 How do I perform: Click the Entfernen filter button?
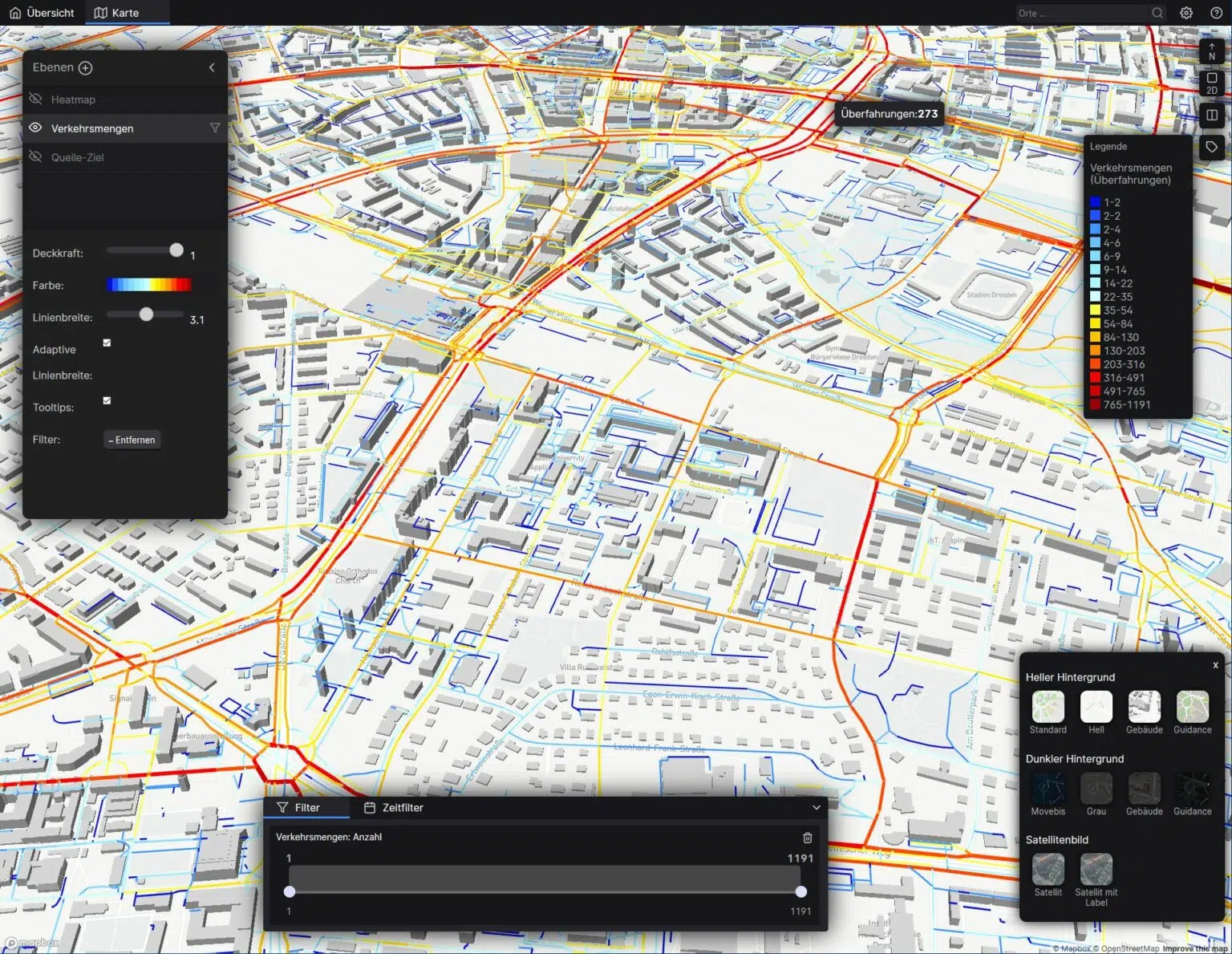click(132, 440)
